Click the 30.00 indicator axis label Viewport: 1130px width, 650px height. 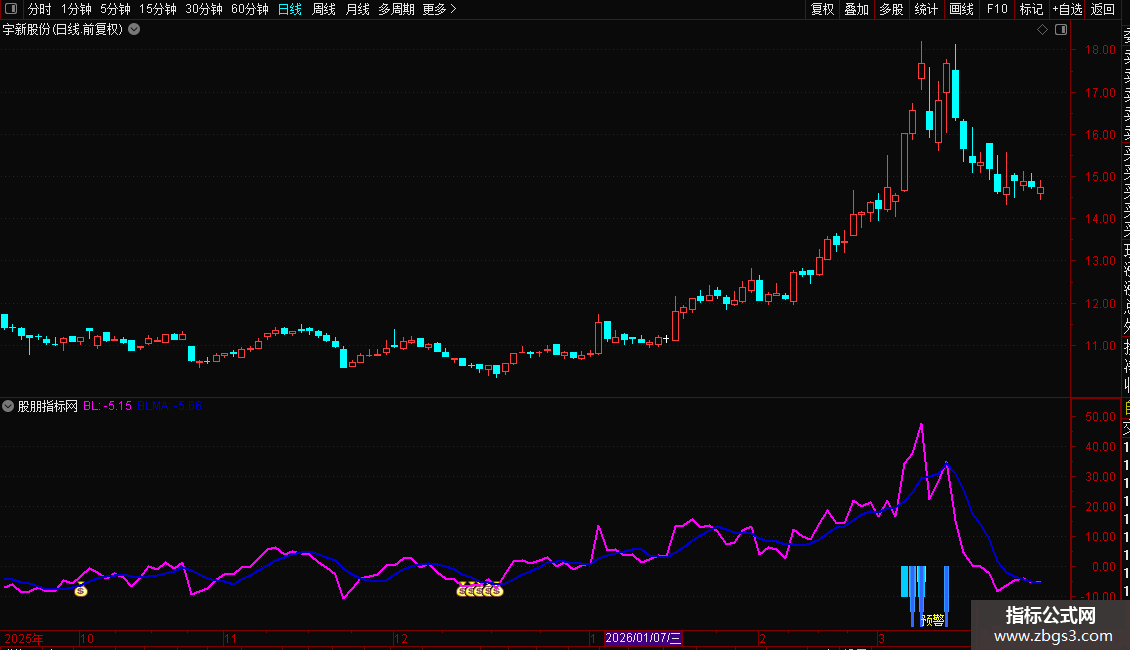[1100, 476]
